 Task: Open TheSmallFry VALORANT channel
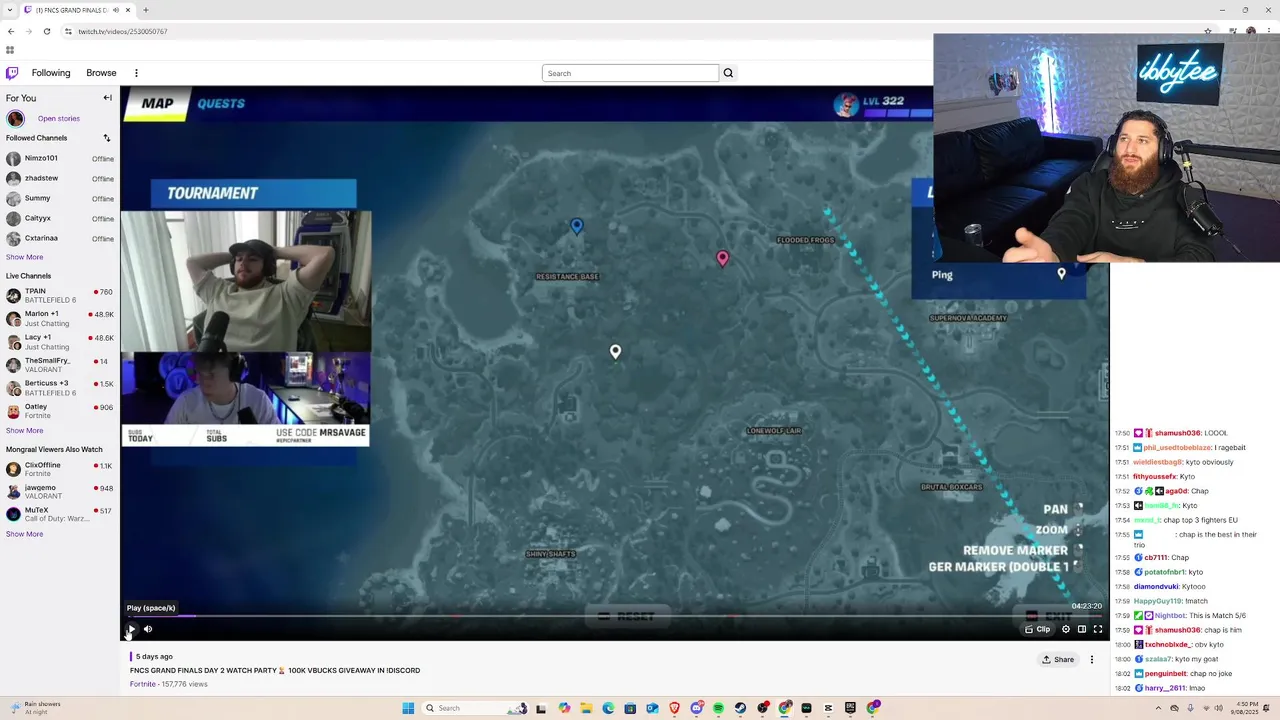click(60, 365)
